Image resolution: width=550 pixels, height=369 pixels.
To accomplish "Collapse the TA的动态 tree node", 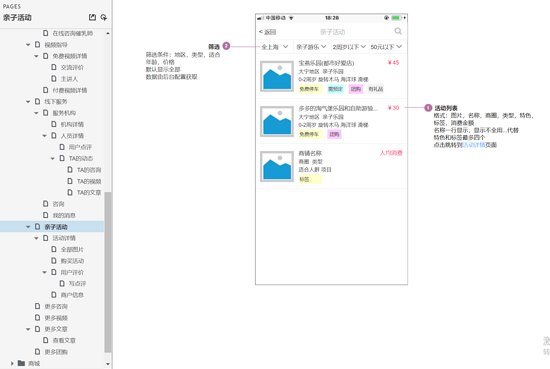I will (53, 159).
